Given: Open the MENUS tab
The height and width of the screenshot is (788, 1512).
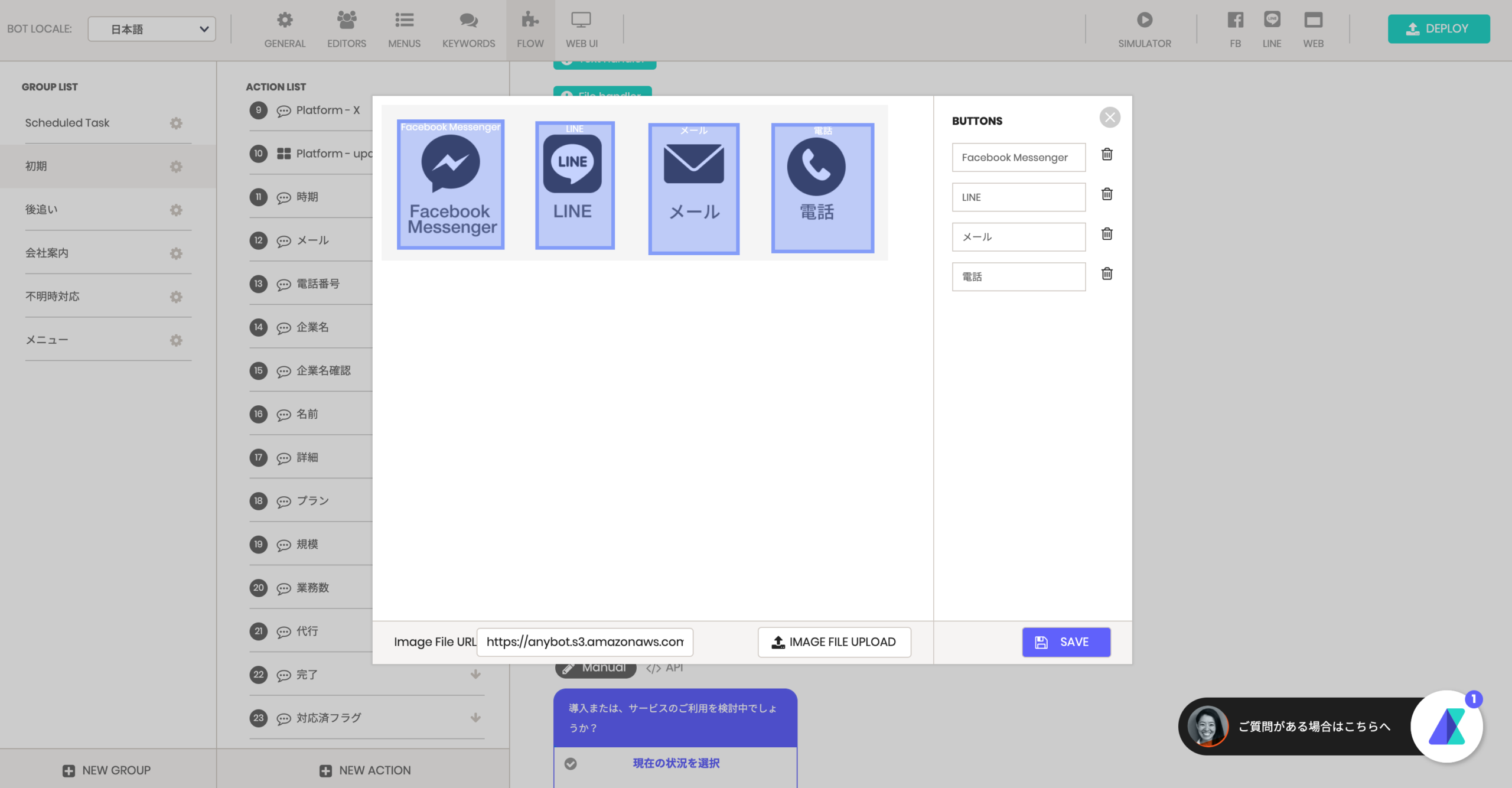Looking at the screenshot, I should 404,30.
